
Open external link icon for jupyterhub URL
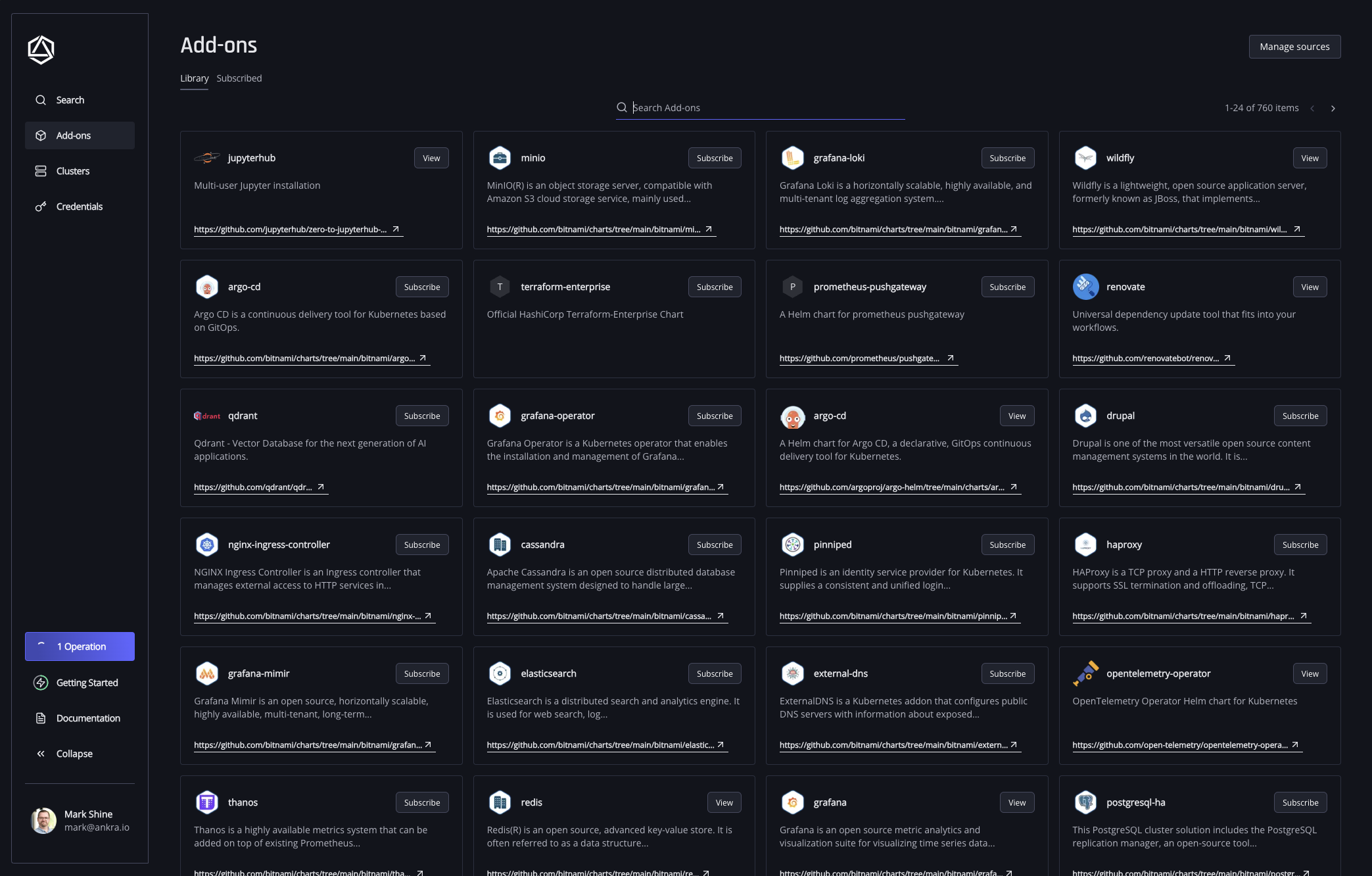[396, 229]
